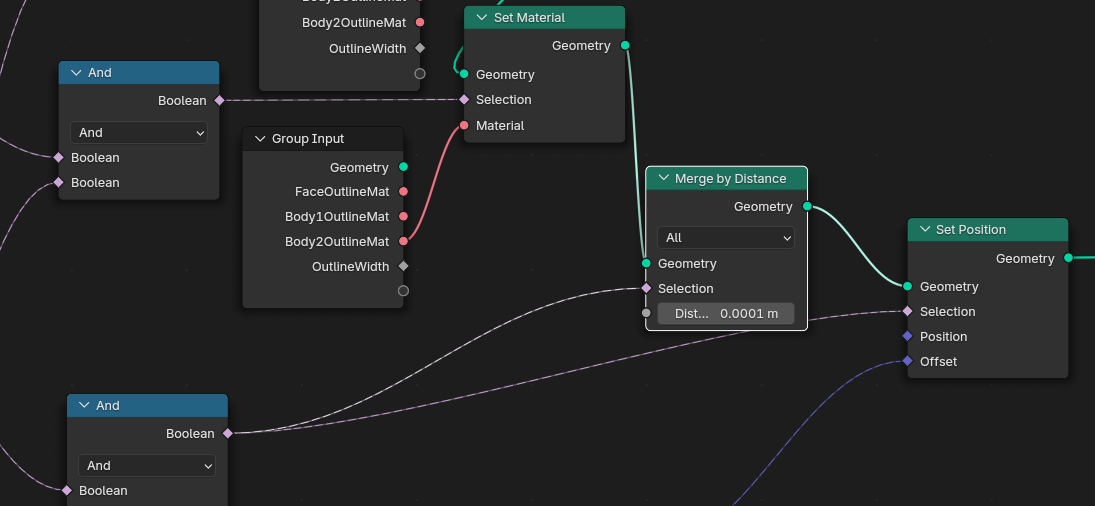The image size is (1095, 506).
Task: Click Set Material's Geometry output socket
Action: coord(625,46)
